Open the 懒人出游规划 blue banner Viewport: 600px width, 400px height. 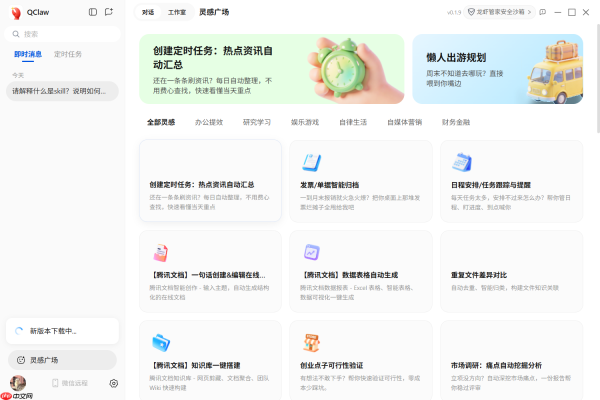[497, 69]
